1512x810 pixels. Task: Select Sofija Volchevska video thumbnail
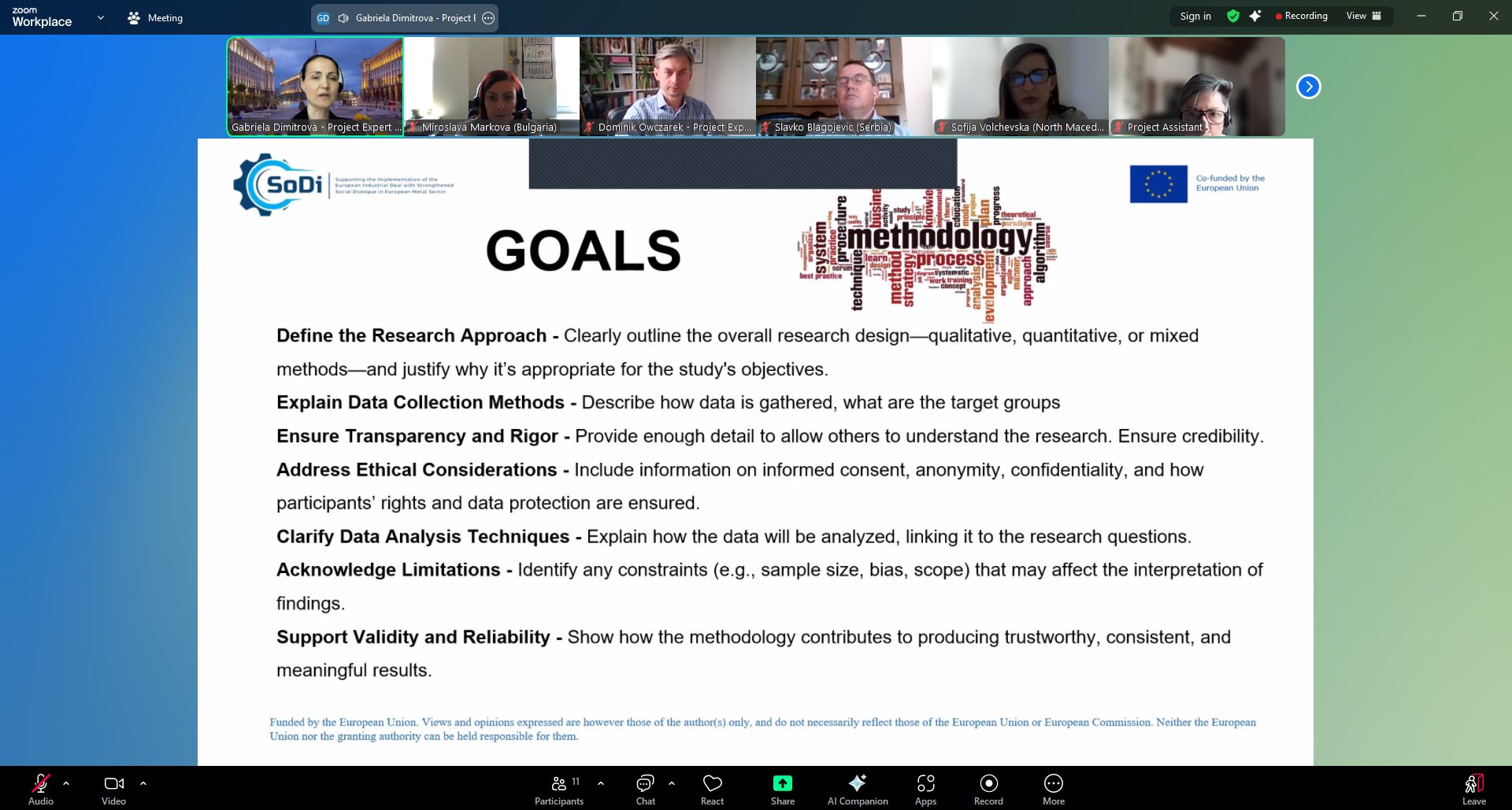[1021, 87]
